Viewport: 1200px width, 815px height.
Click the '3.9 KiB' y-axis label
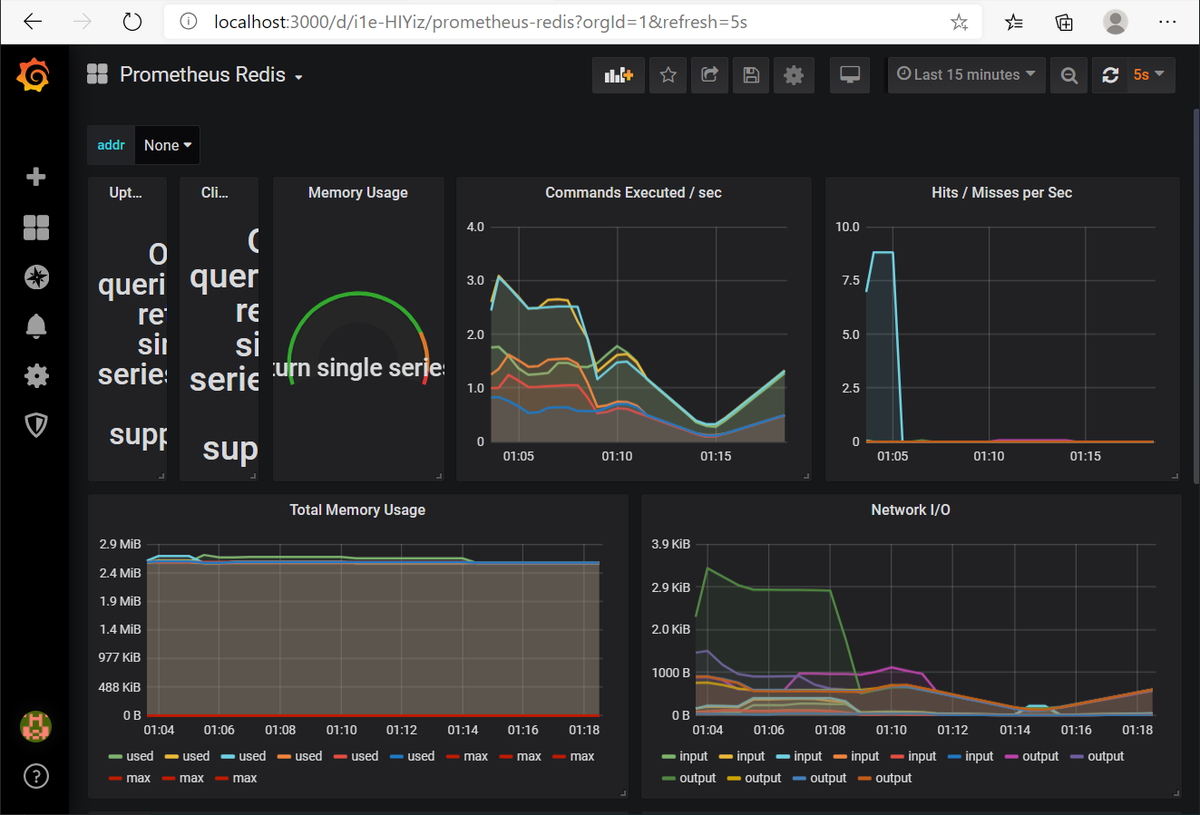pos(671,545)
